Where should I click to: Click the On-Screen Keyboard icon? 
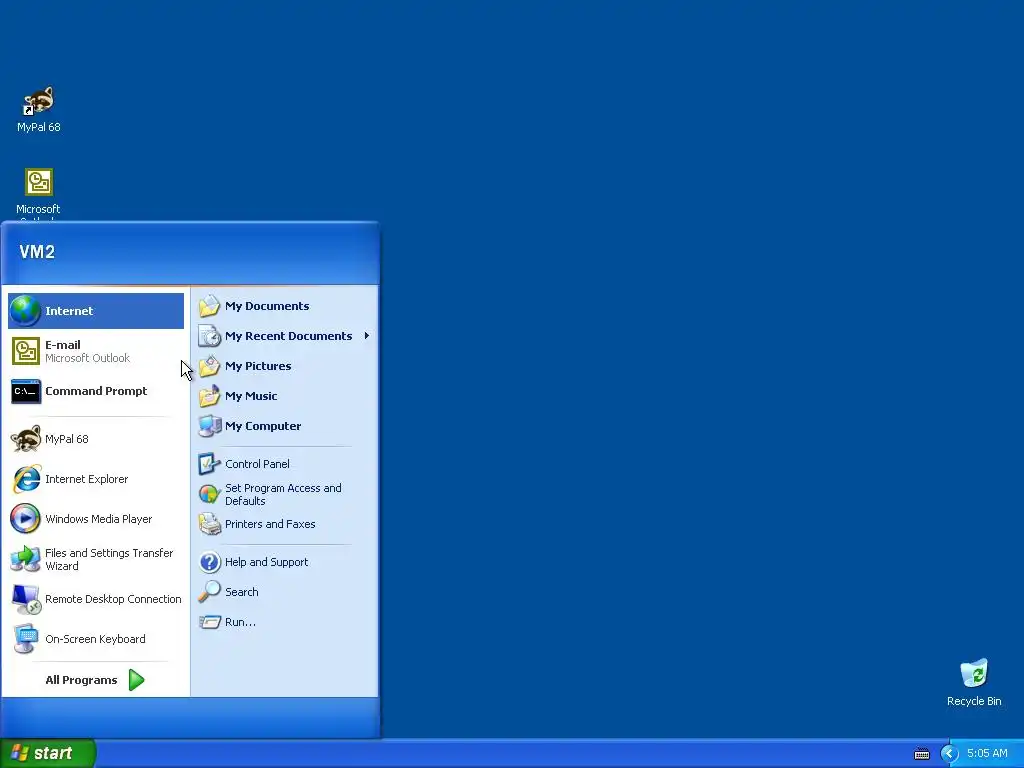25,639
